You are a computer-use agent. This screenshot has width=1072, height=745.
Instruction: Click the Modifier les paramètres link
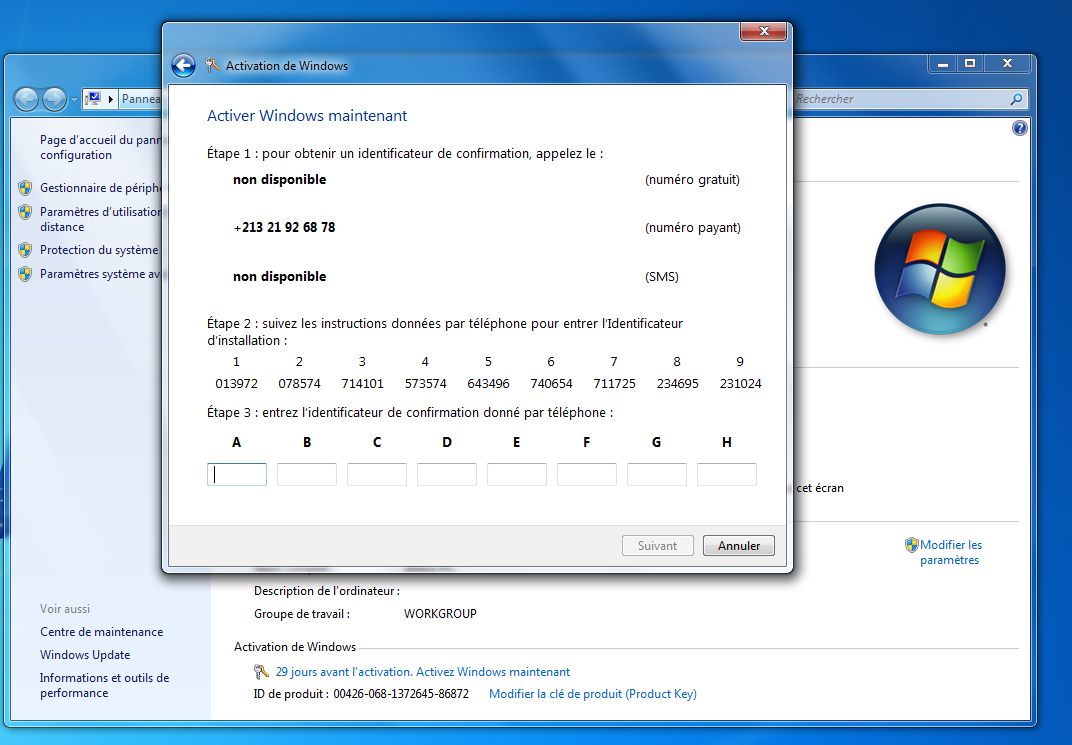(951, 552)
